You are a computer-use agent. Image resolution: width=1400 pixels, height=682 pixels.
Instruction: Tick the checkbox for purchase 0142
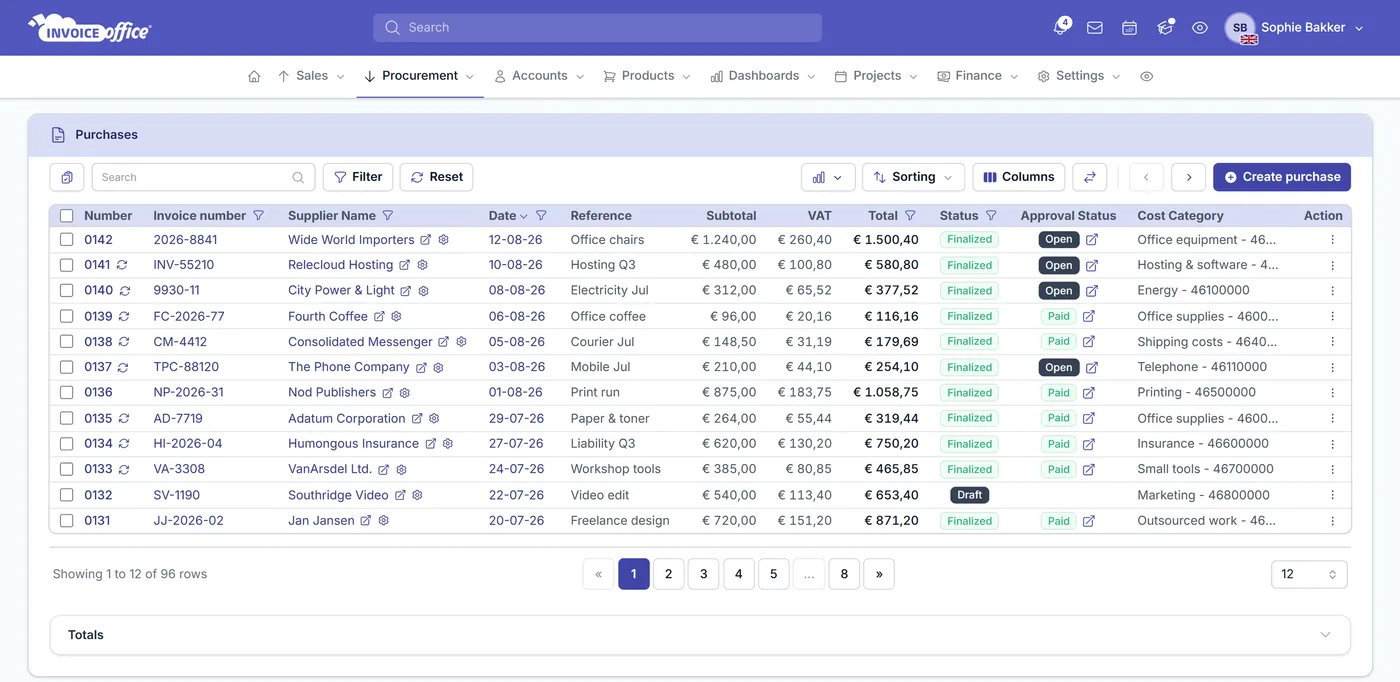coord(66,240)
